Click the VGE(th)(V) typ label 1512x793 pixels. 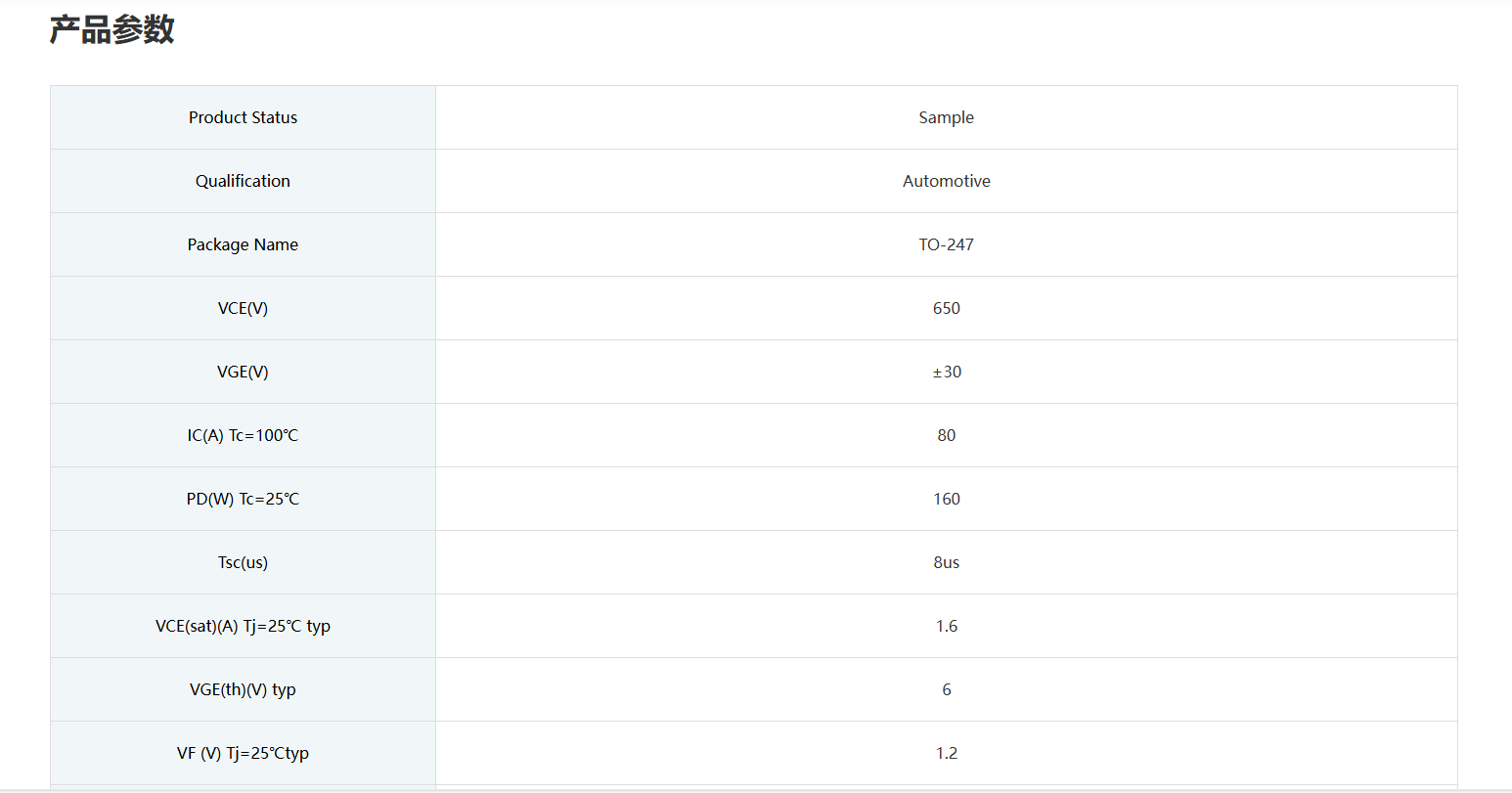[243, 689]
